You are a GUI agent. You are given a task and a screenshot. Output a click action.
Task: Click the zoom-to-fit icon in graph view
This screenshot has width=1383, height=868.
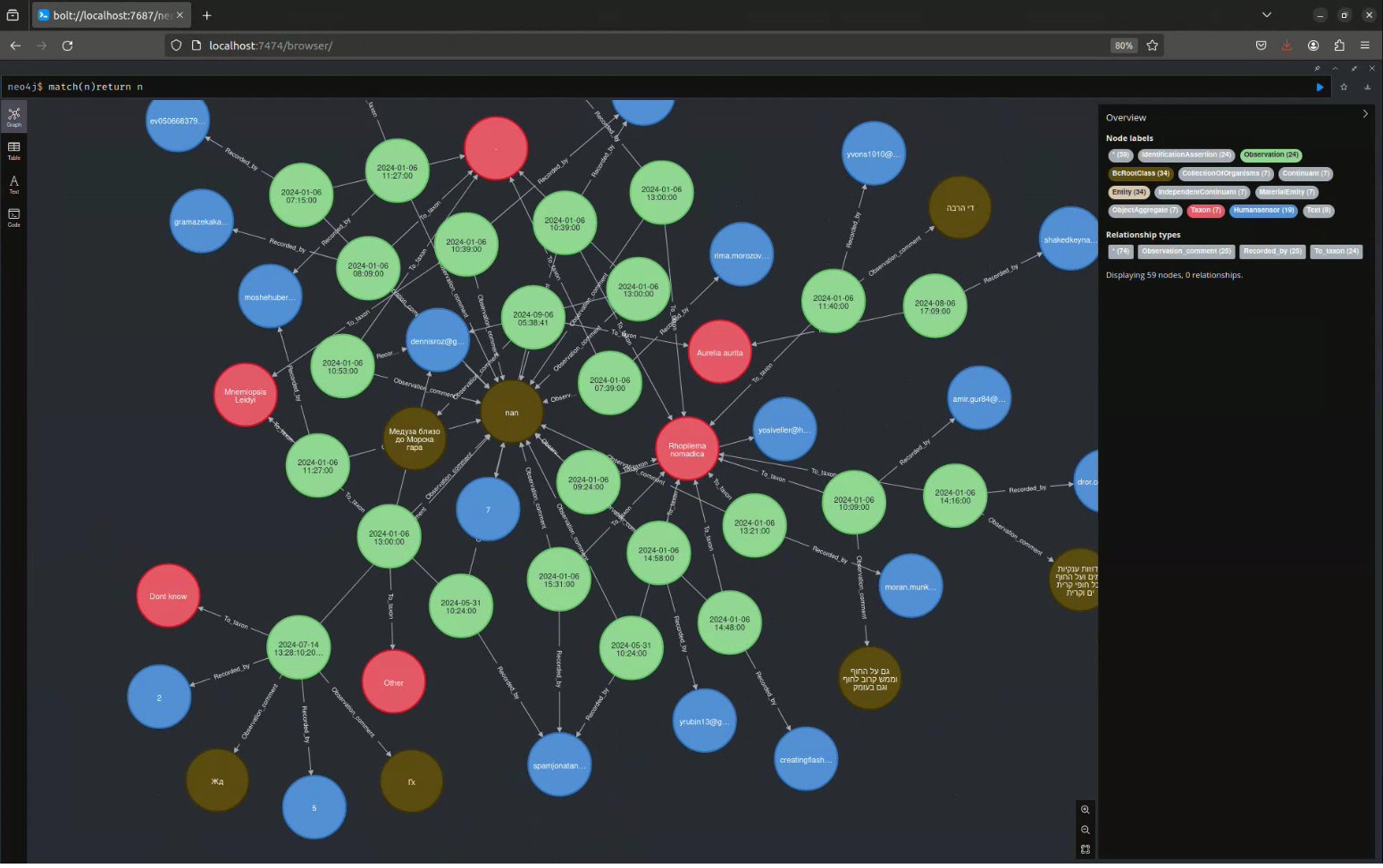click(x=1085, y=849)
